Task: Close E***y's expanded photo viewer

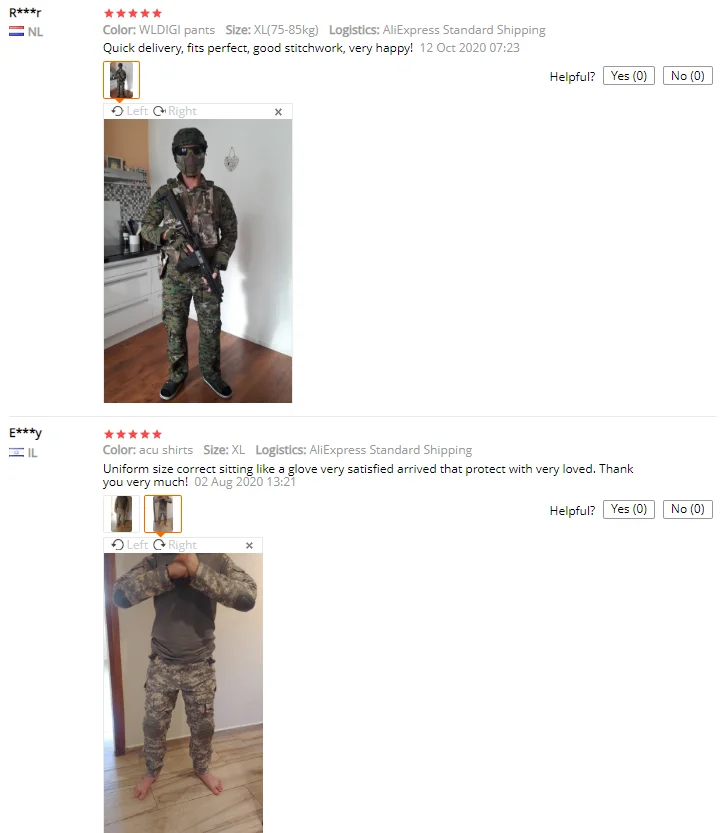Action: click(249, 546)
